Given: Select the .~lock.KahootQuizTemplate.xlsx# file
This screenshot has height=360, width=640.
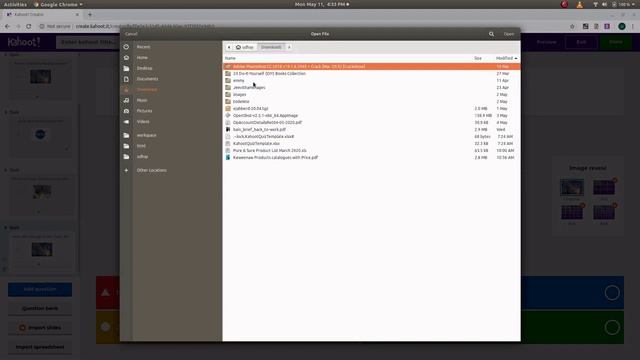Looking at the screenshot, I should tap(371, 136).
